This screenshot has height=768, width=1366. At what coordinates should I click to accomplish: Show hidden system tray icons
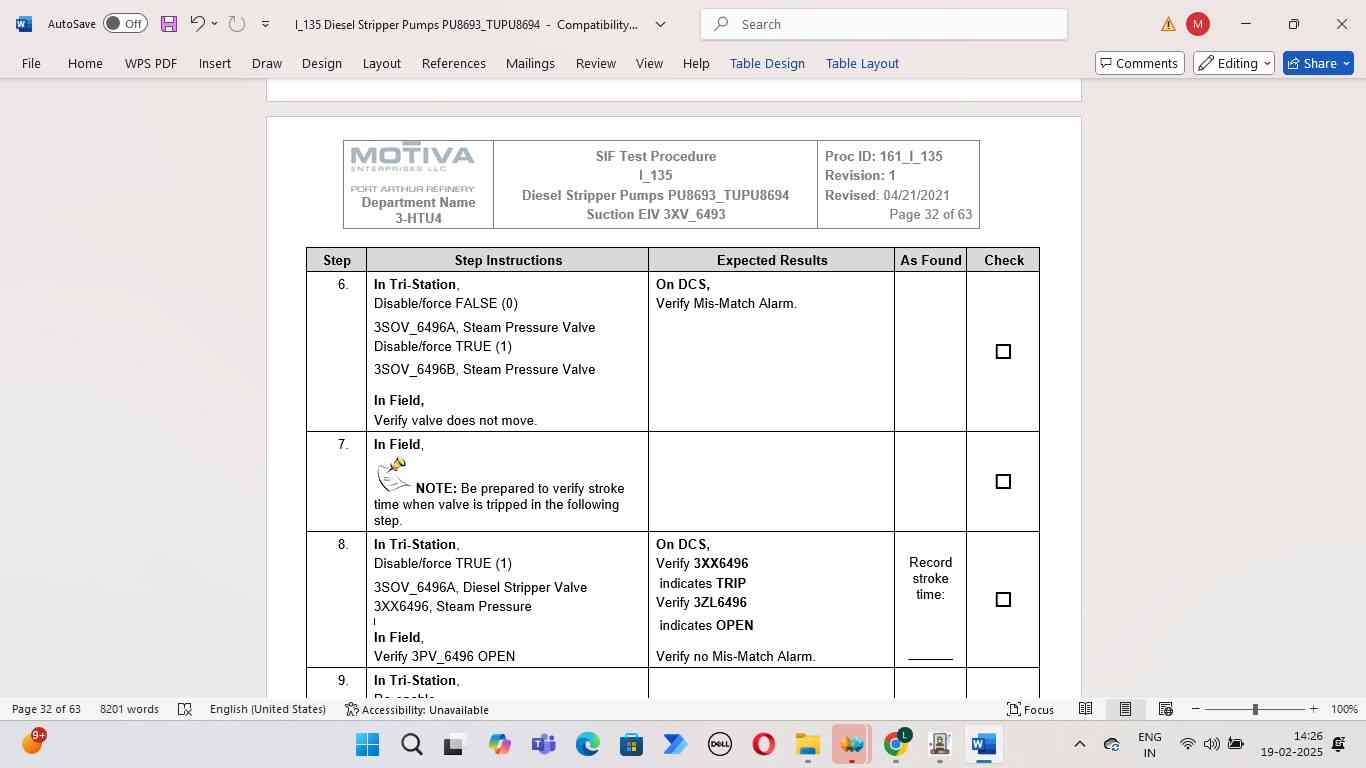(1079, 744)
